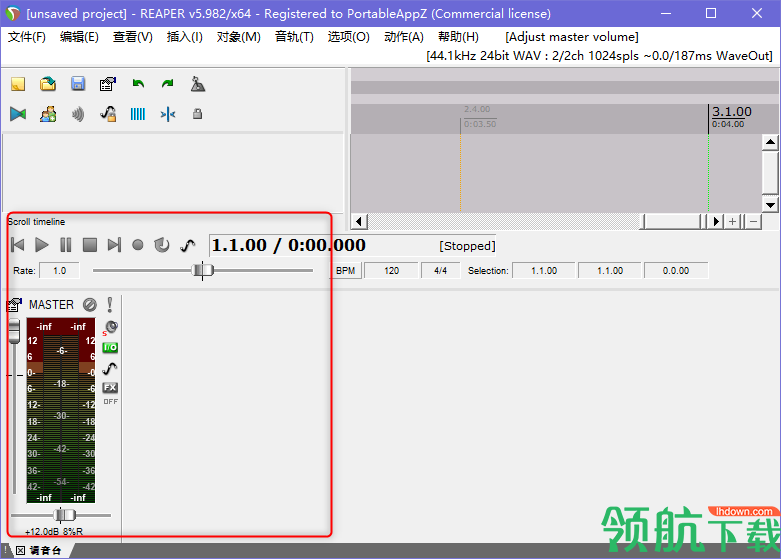Open the 选项(O) menu
This screenshot has height=559, width=781.
[348, 37]
